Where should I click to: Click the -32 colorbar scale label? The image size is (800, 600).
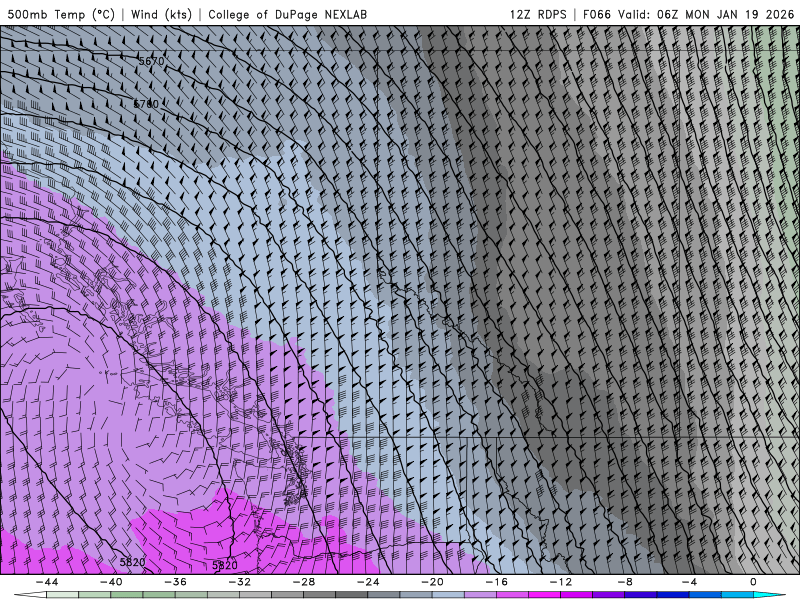(x=240, y=582)
